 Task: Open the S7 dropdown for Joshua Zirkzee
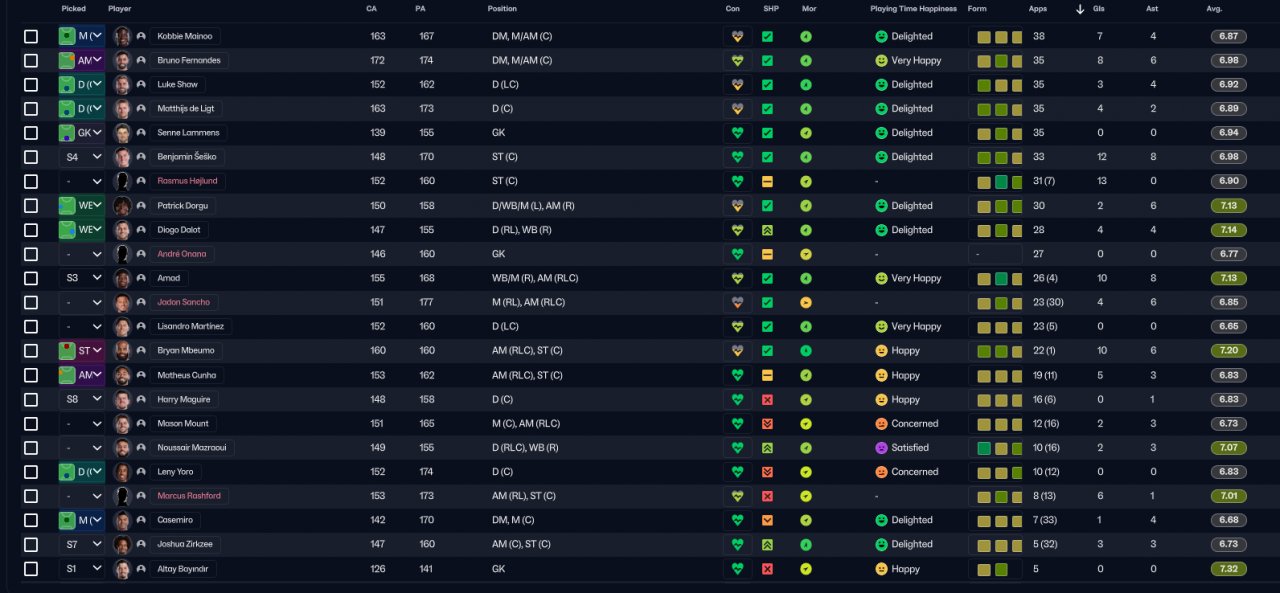[81, 544]
